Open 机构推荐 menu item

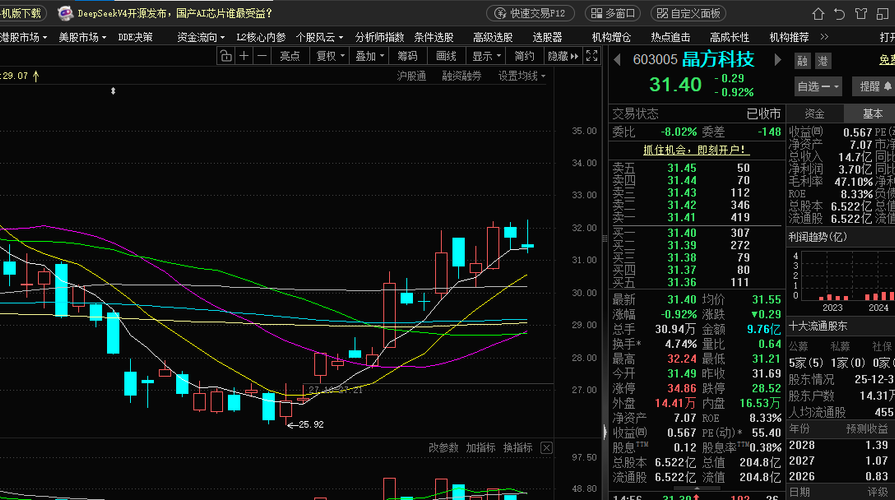[789, 37]
